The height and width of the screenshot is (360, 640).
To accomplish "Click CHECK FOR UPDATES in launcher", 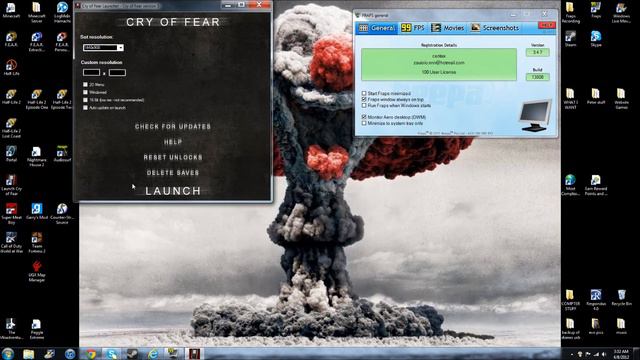I will (173, 127).
